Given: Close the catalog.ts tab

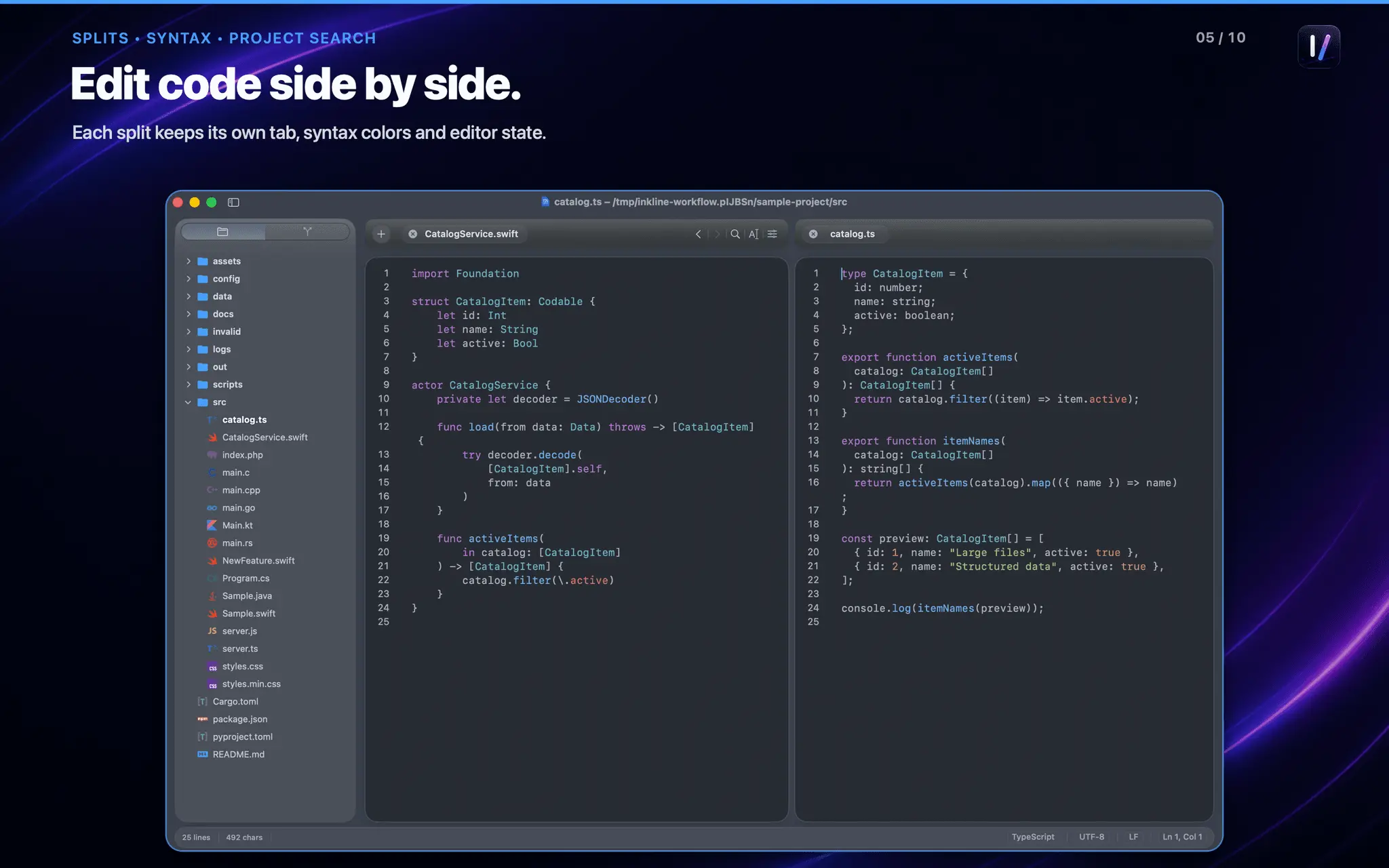Looking at the screenshot, I should (x=813, y=234).
